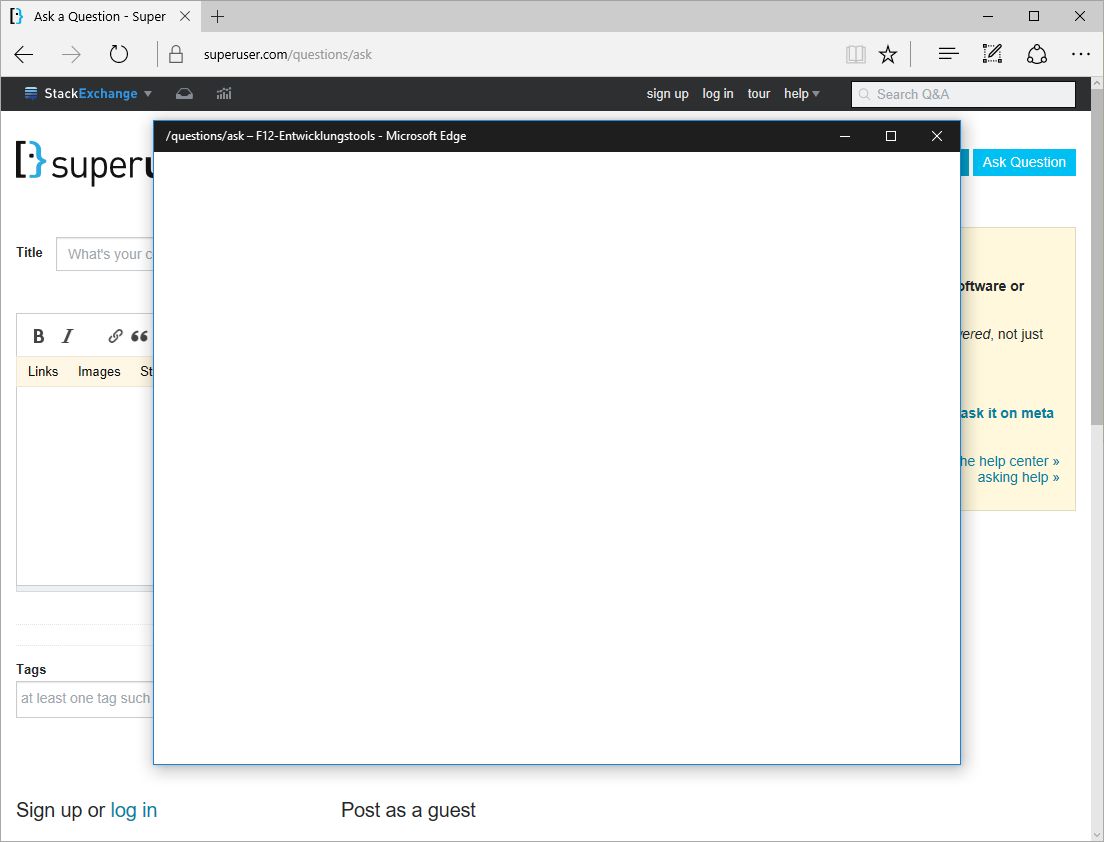Focus the Tags input field
The image size is (1104, 842).
pos(84,698)
